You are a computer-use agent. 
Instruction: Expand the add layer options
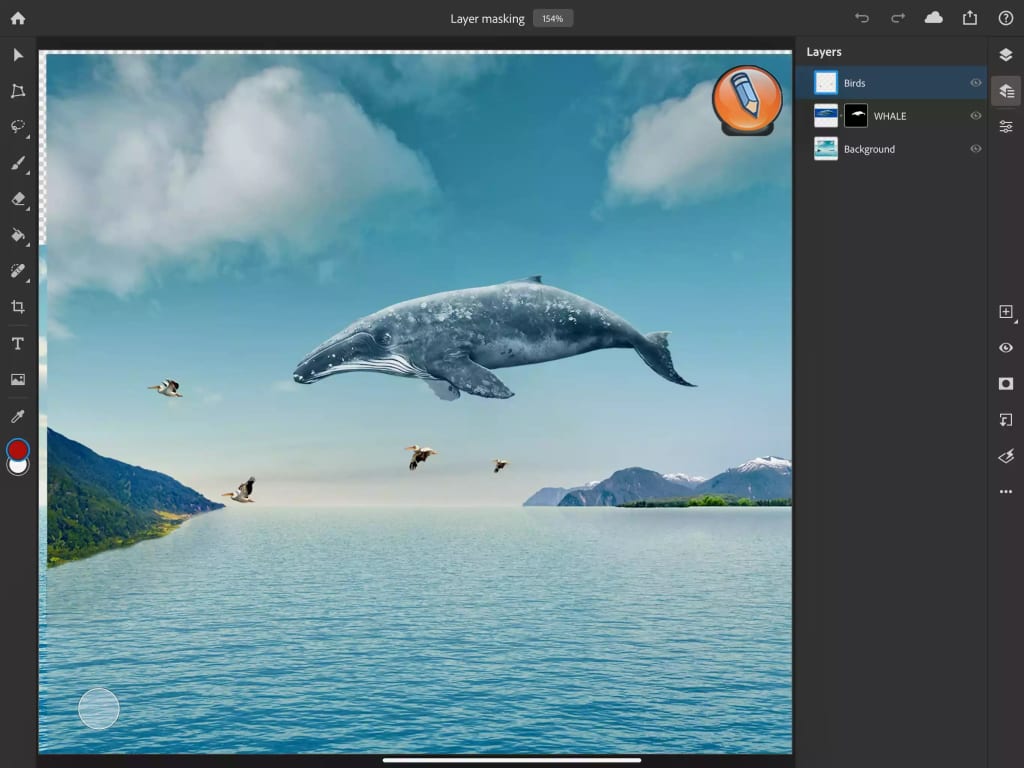tap(1006, 312)
